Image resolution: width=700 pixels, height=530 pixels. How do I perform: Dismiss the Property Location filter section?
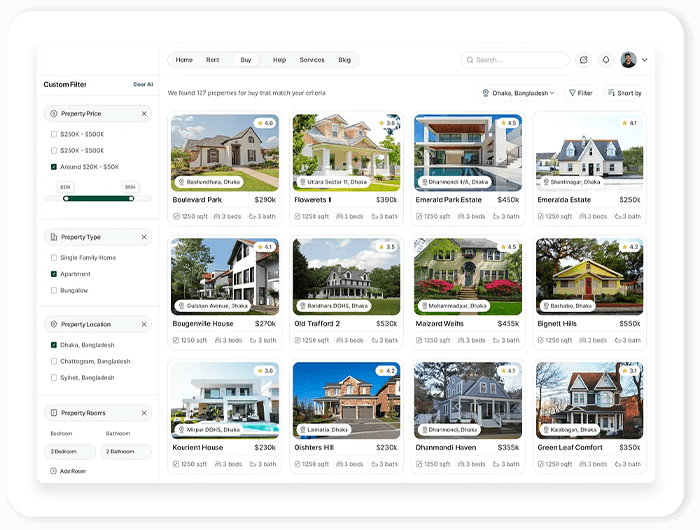tap(143, 324)
